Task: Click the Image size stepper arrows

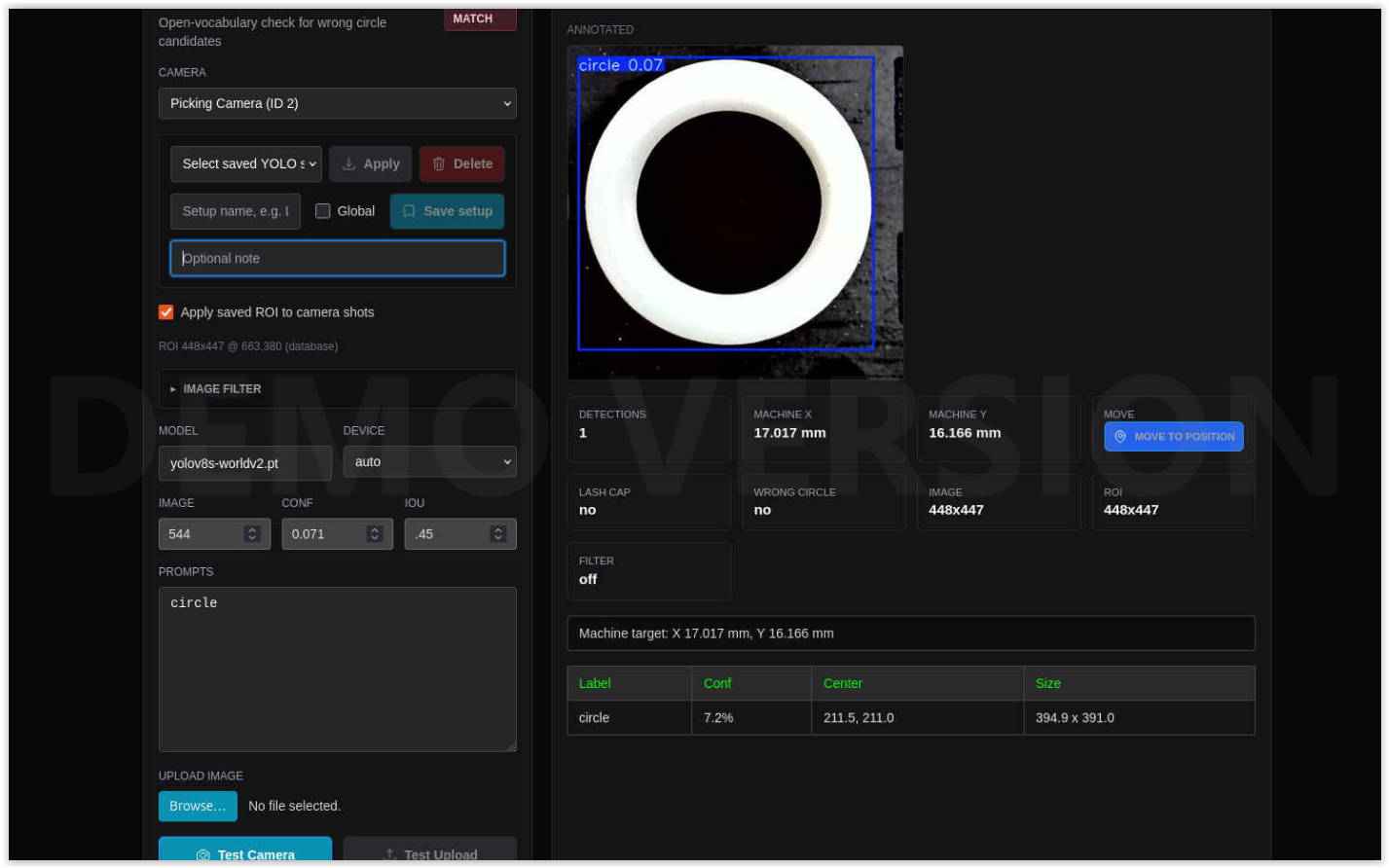Action: pyautogui.click(x=252, y=533)
